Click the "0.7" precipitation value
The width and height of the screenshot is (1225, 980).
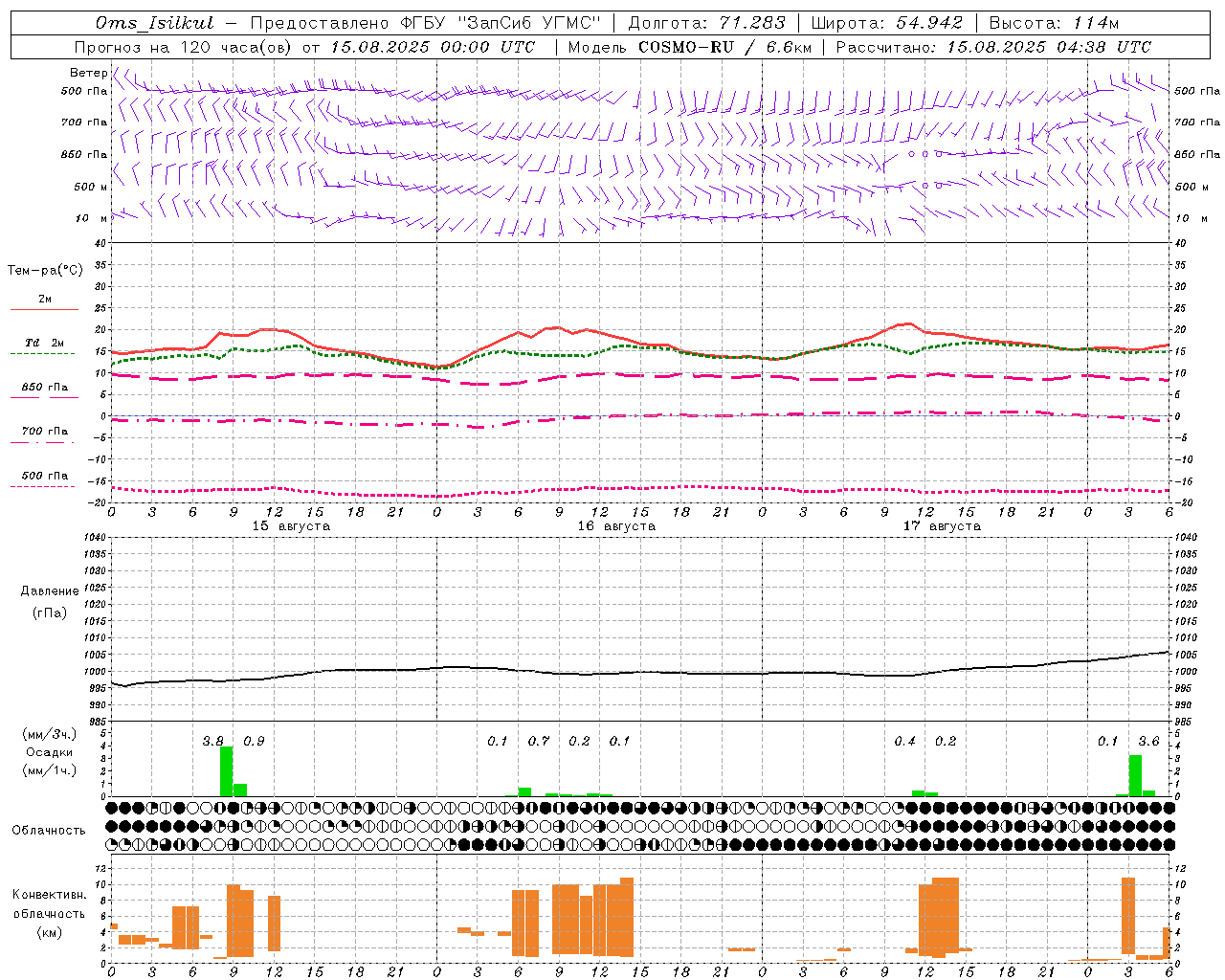(x=539, y=742)
